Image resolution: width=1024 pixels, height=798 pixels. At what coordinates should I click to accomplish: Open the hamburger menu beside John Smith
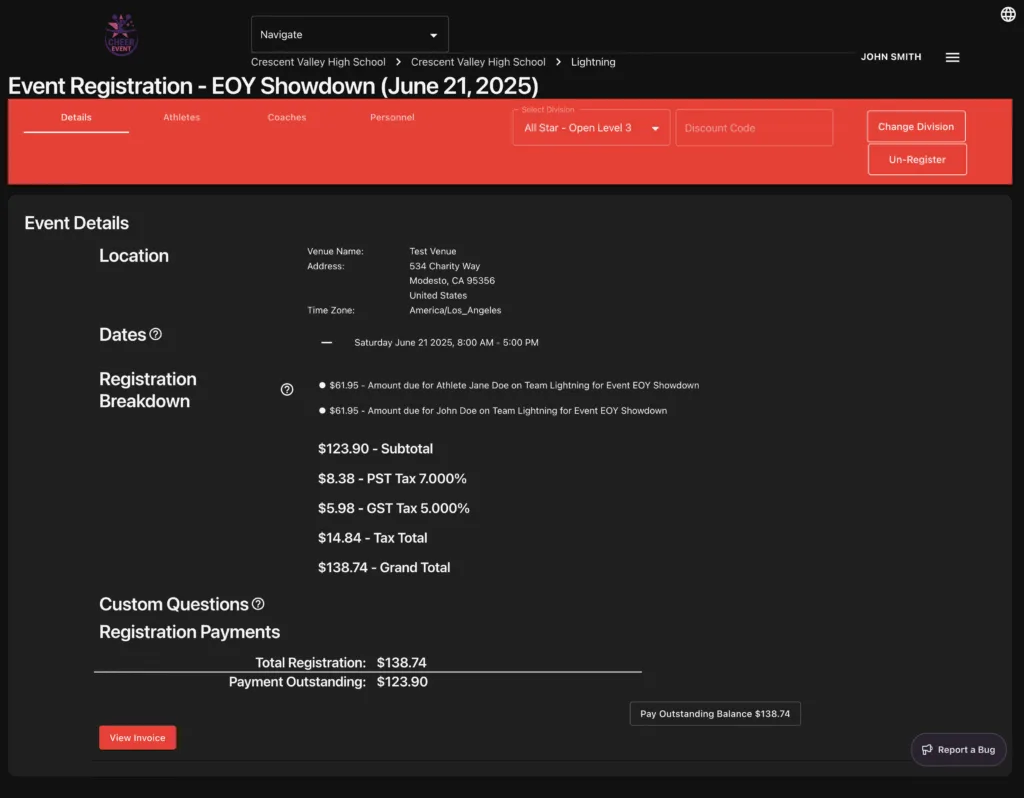pos(952,57)
